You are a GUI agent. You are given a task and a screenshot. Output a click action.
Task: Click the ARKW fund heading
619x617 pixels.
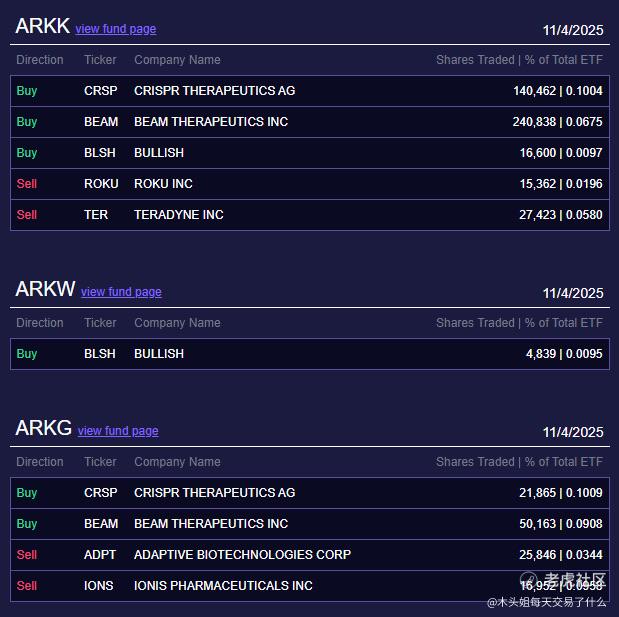(45, 290)
